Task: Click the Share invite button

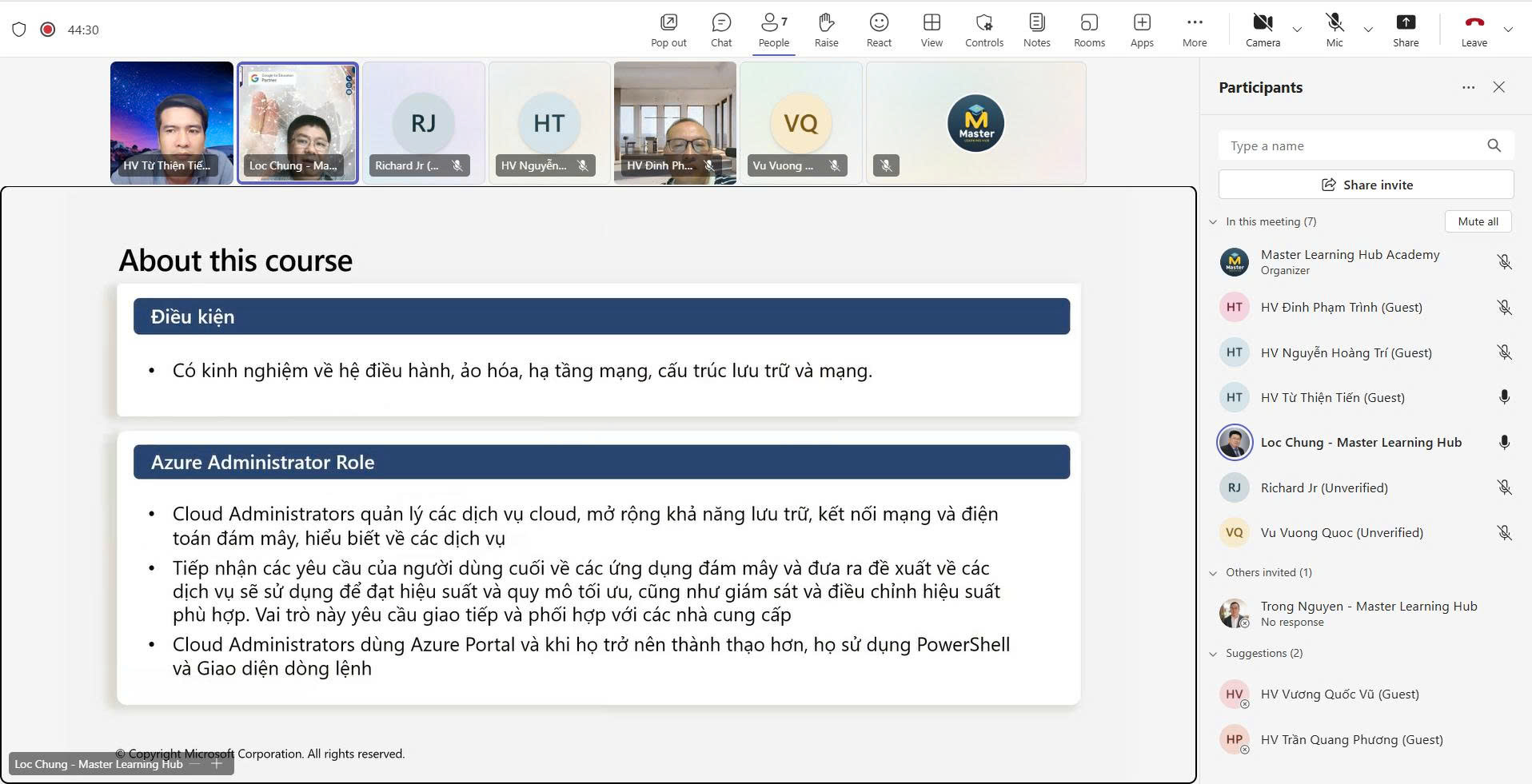Action: coord(1366,185)
